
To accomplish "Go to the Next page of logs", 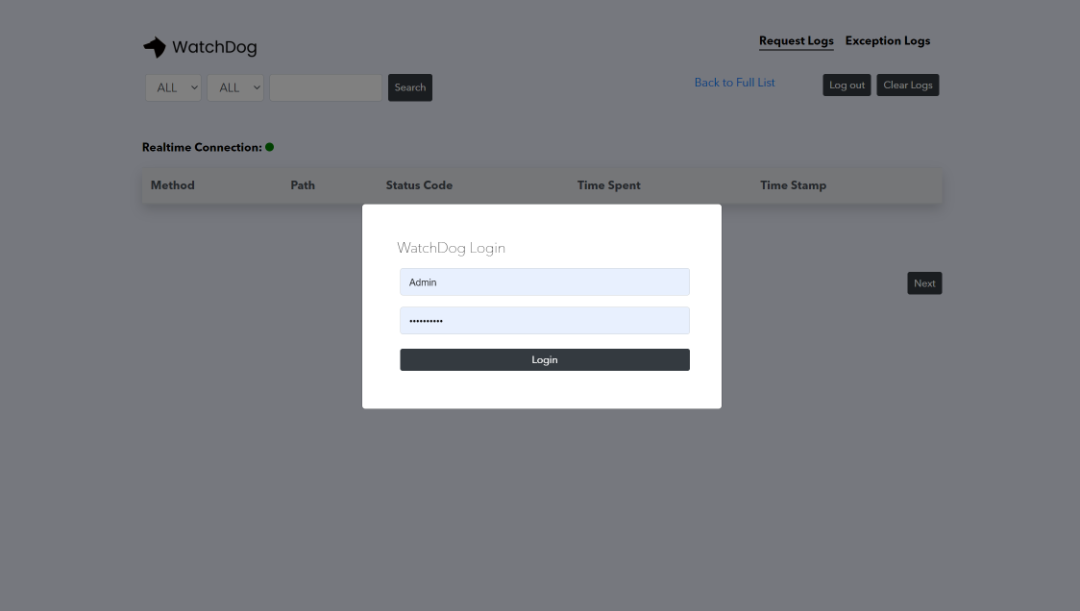I will tap(924, 283).
